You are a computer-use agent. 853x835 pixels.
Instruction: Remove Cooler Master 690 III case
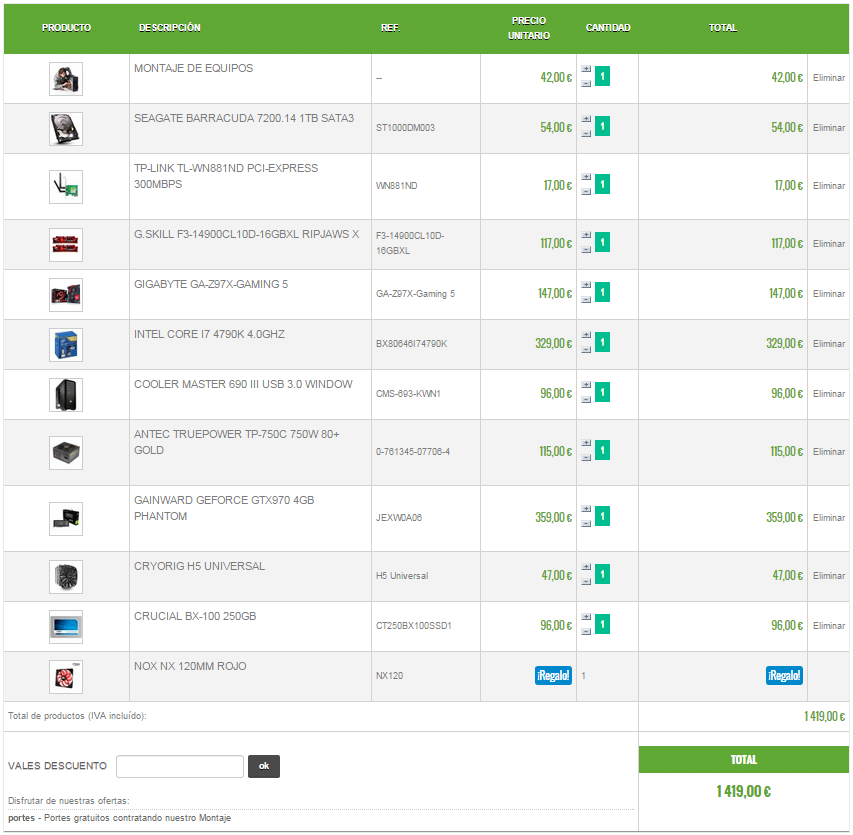coord(829,394)
